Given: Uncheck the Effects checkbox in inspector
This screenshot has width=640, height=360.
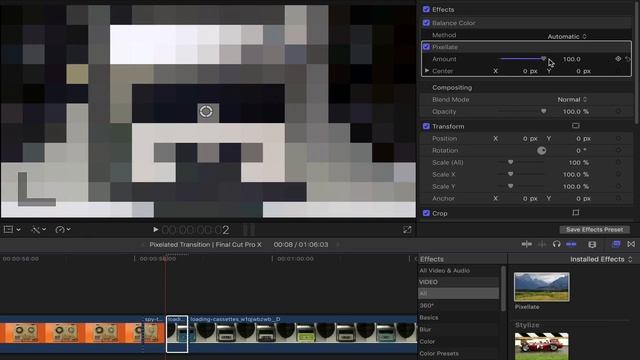Looking at the screenshot, I should [426, 9].
